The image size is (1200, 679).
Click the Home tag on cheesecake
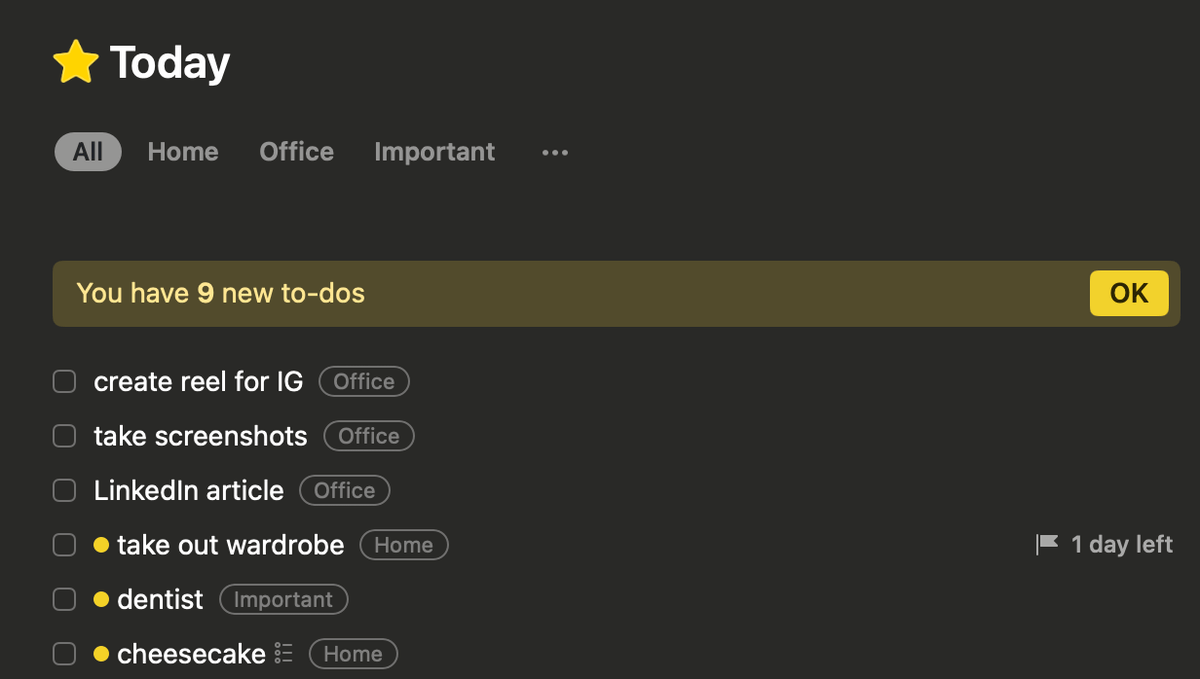point(353,653)
